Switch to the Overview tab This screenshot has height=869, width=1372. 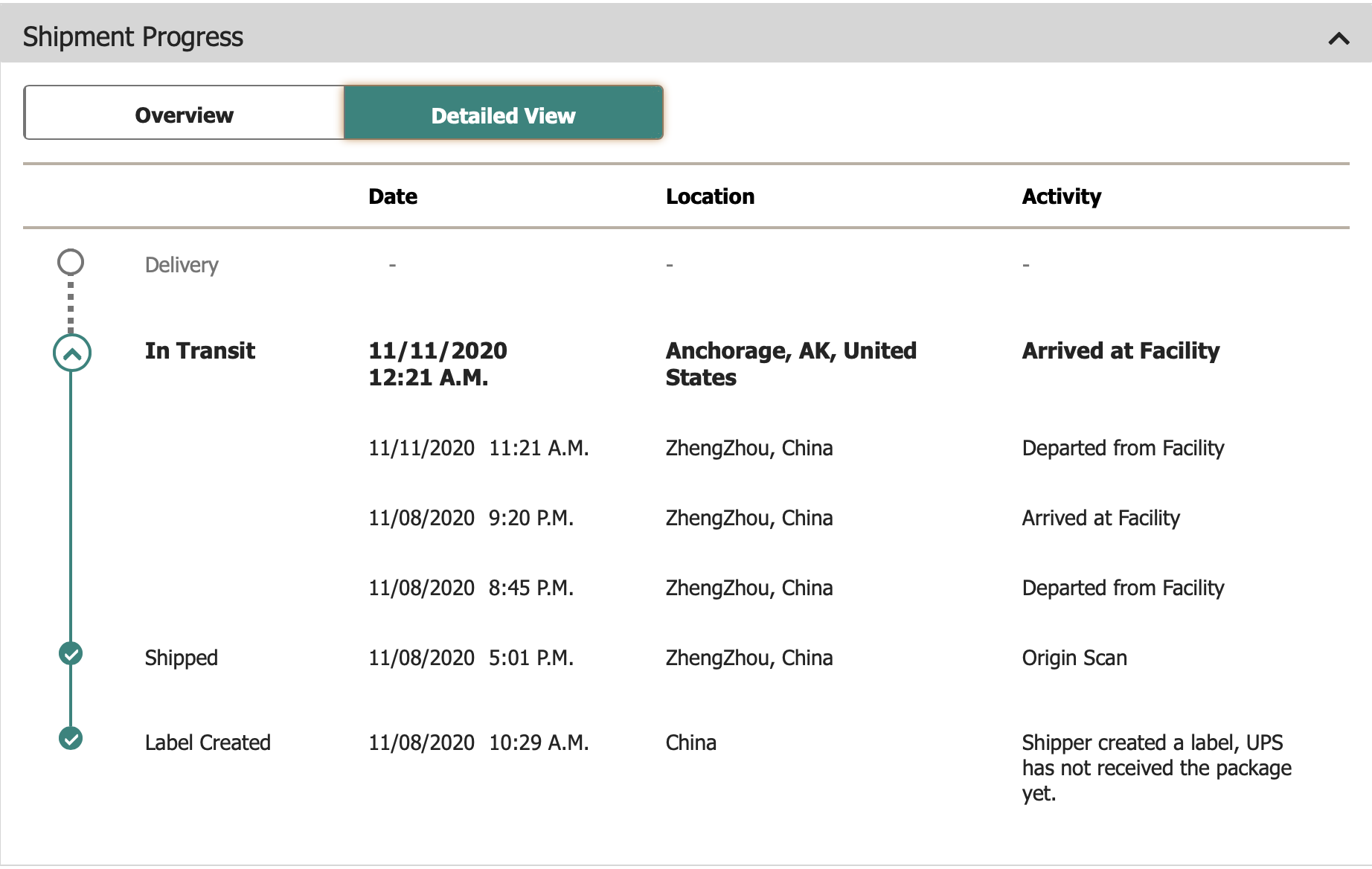(184, 115)
